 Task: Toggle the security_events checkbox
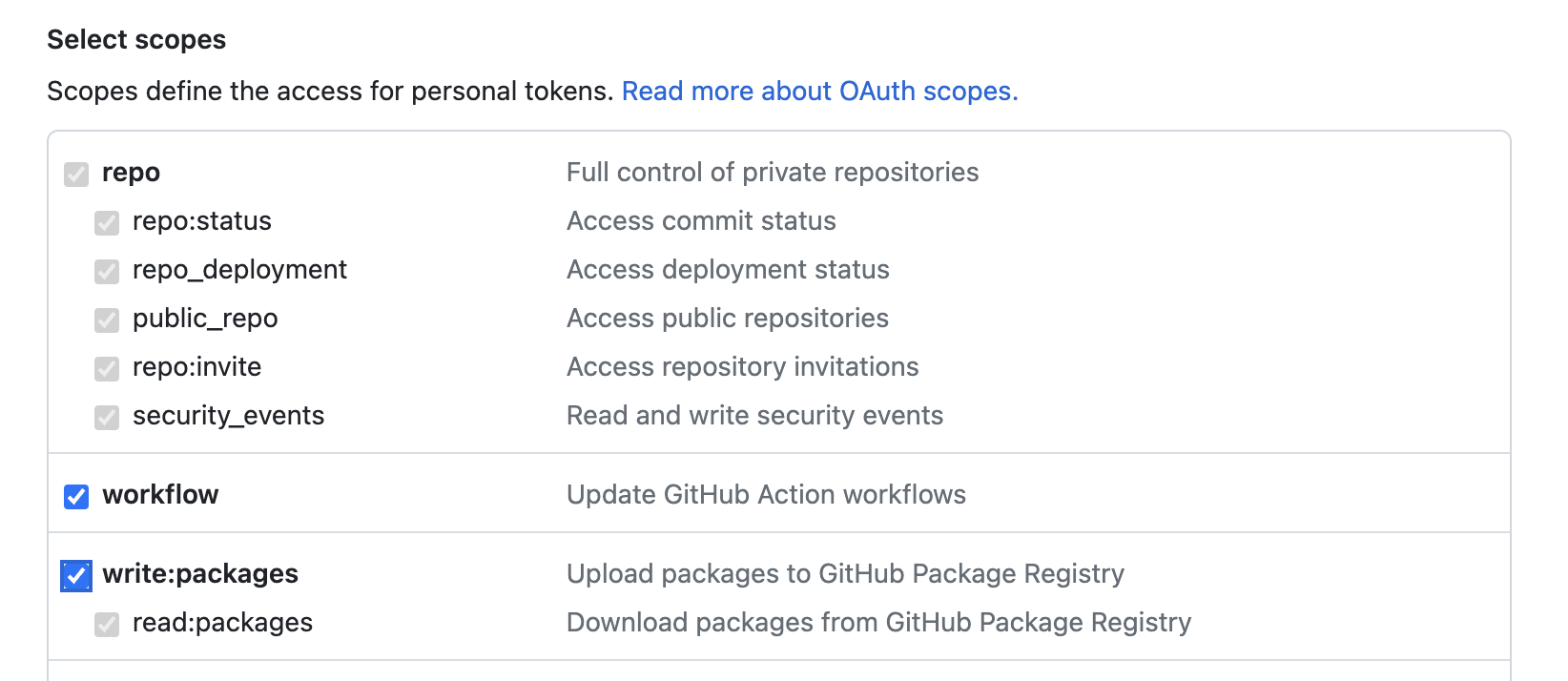click(x=107, y=418)
